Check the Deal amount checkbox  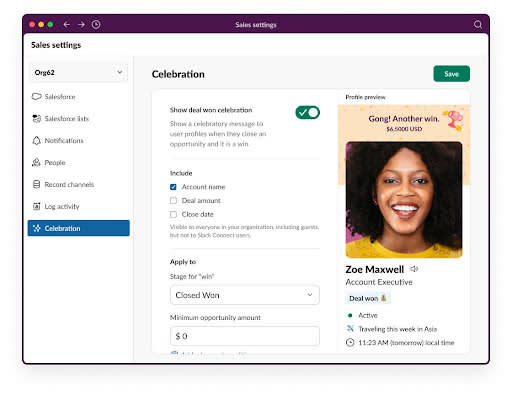click(173, 200)
